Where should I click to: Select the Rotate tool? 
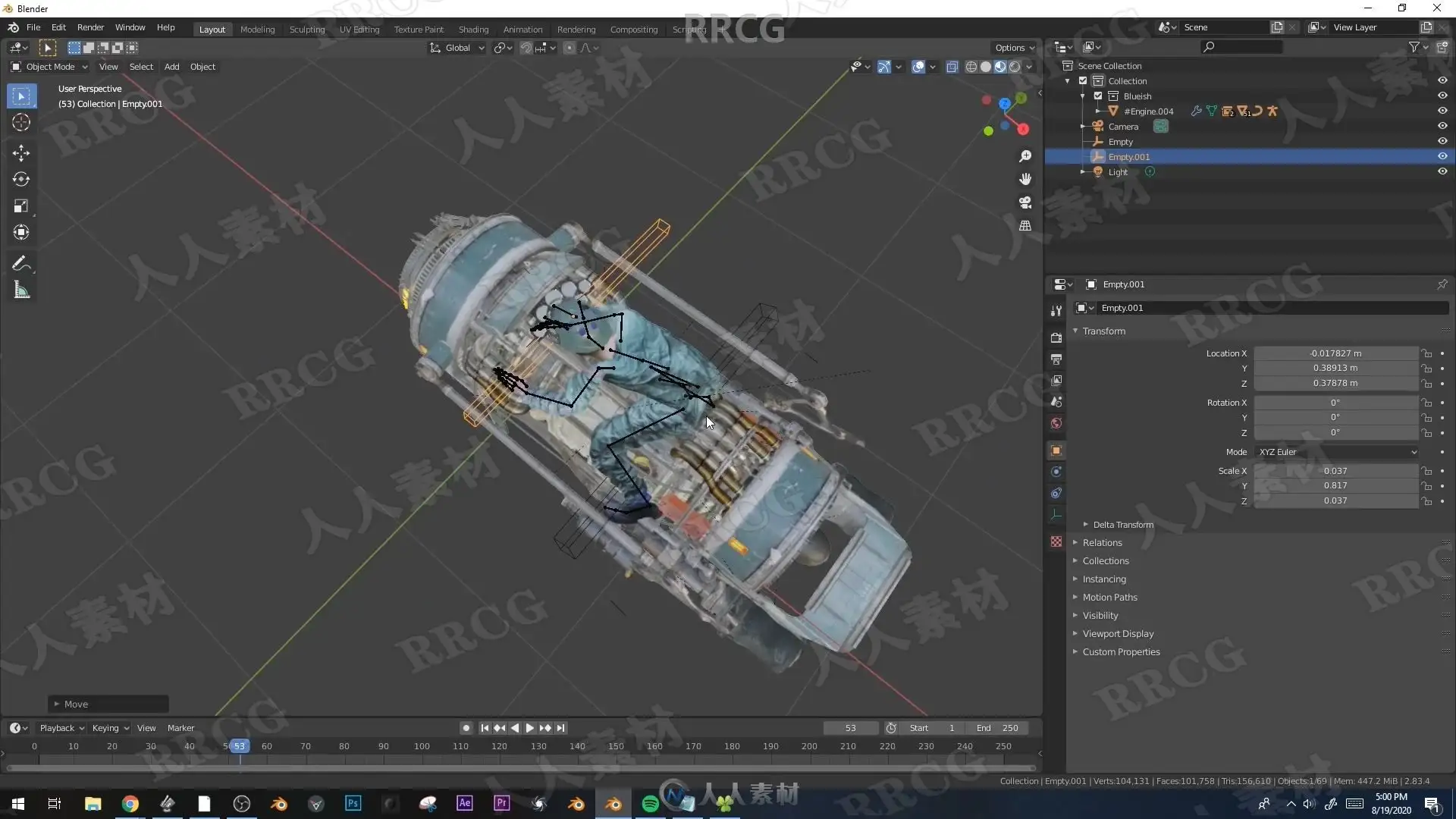tap(21, 179)
